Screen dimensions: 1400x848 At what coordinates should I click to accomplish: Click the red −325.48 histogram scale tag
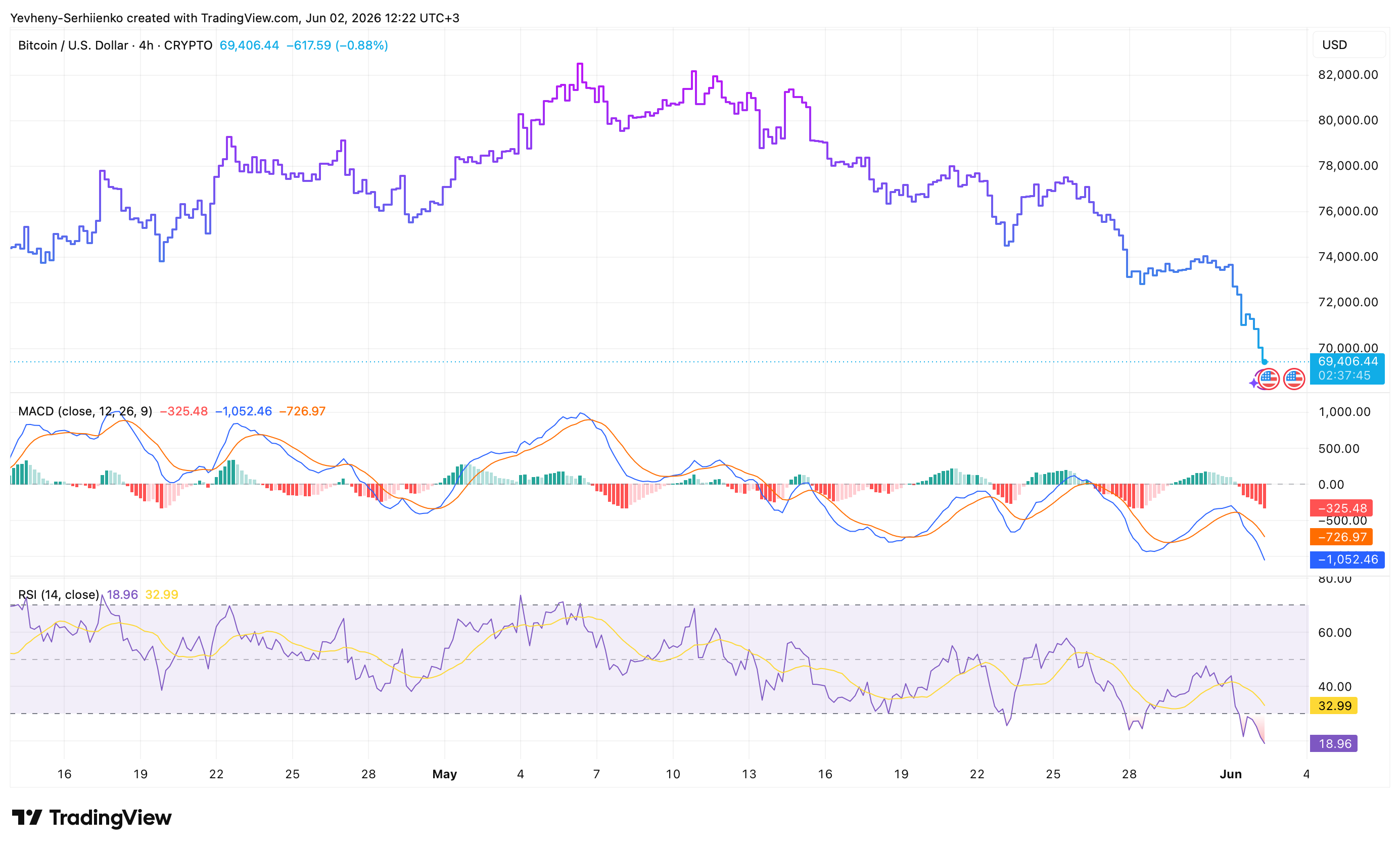point(1341,508)
